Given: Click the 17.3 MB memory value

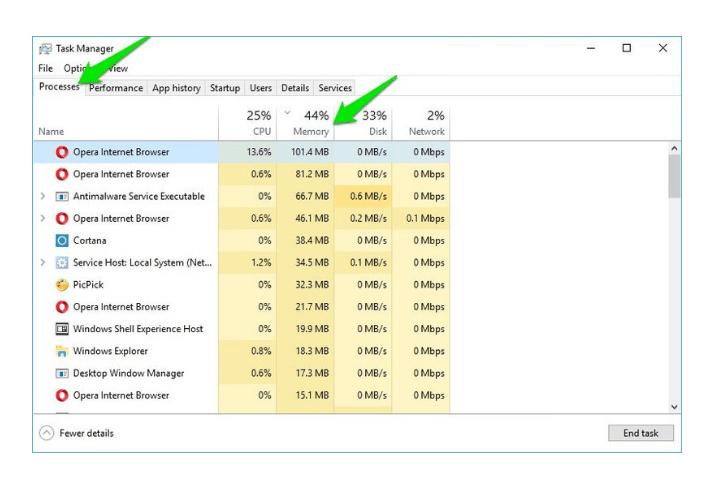Looking at the screenshot, I should point(312,373).
